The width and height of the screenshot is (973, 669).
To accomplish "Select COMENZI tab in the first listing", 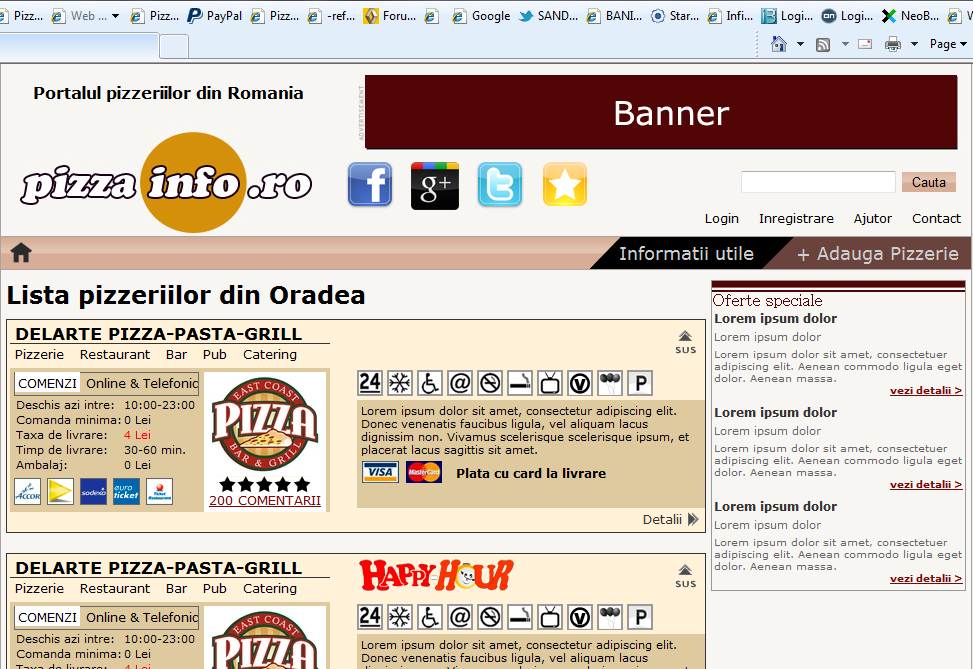I will 47,384.
